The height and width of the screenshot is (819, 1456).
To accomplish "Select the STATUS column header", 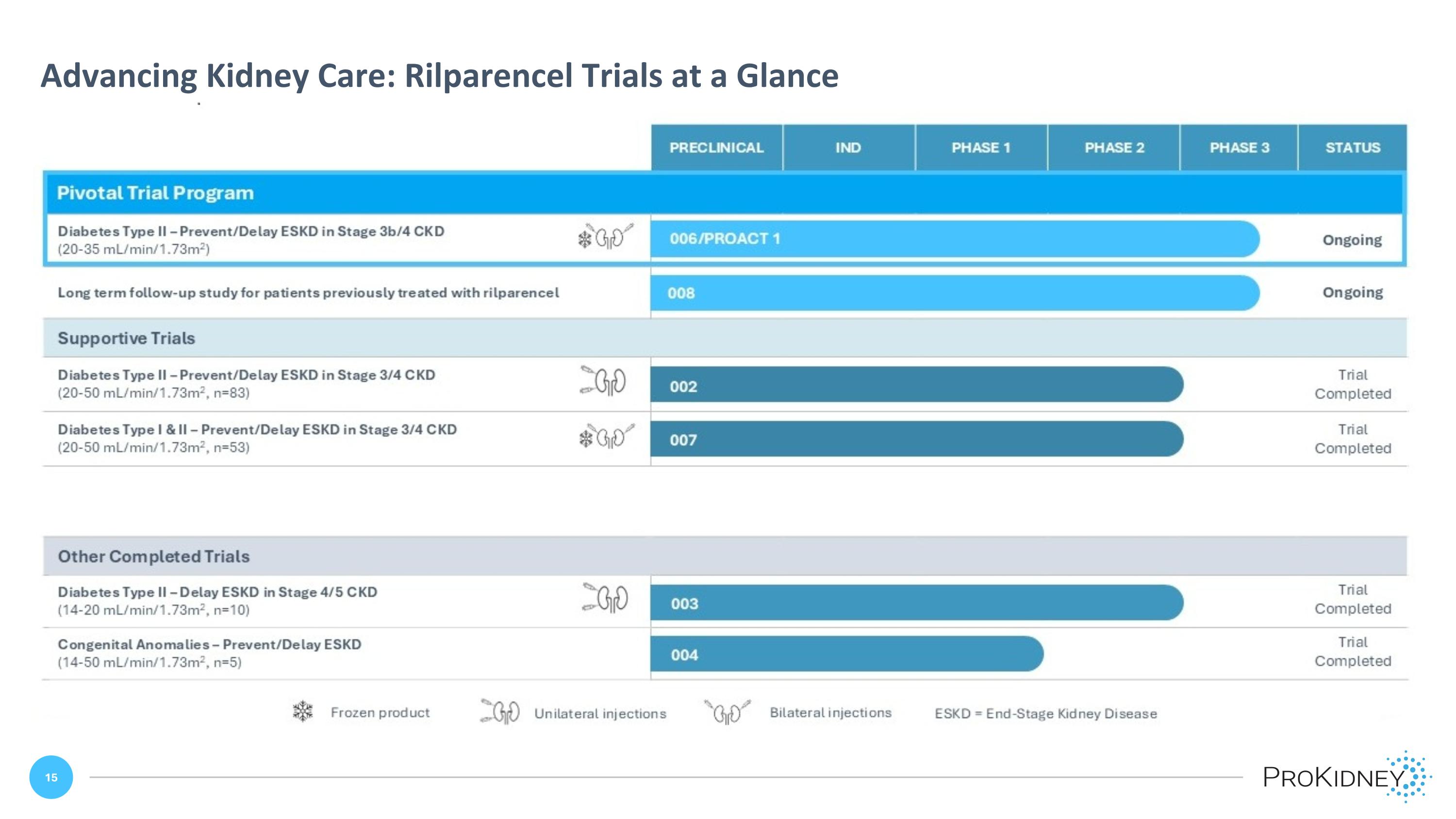I will click(1353, 148).
